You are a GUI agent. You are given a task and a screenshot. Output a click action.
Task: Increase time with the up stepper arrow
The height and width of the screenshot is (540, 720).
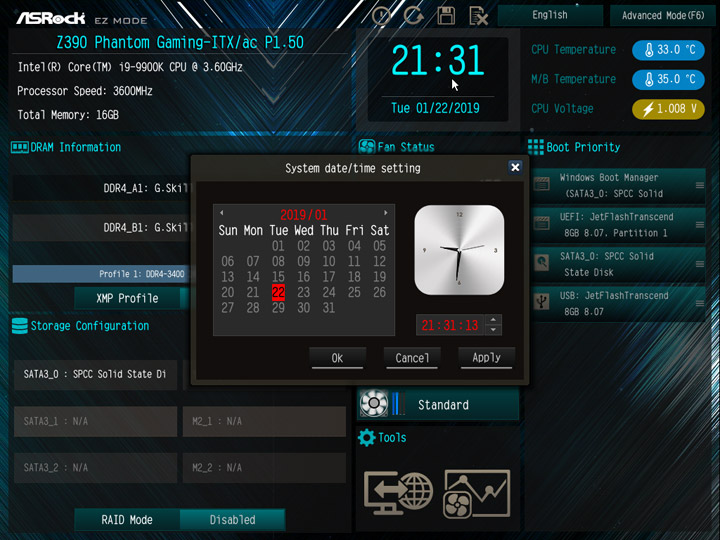pos(493,320)
